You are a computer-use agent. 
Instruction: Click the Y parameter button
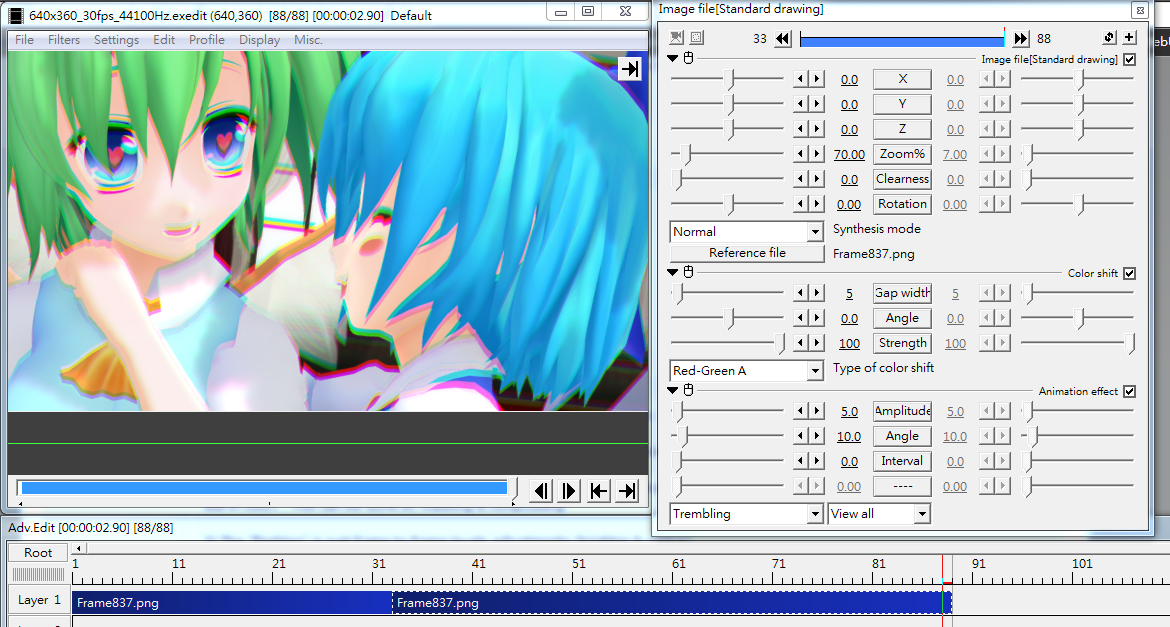902,104
